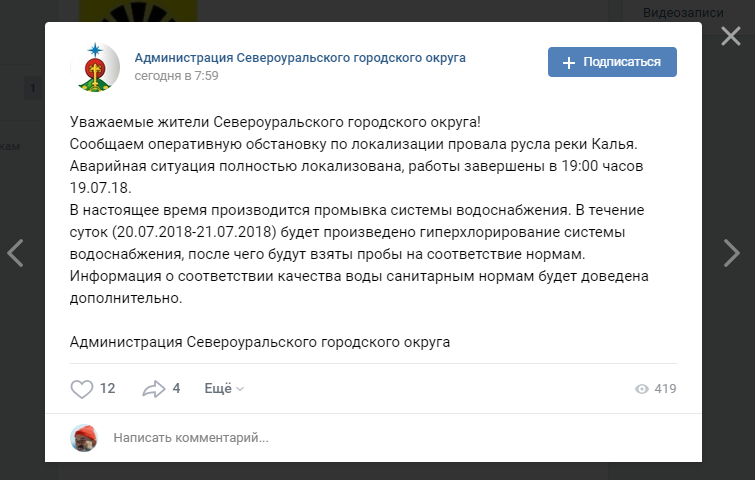
Task: Focus the Написать комментарий field
Action: [x=395, y=438]
